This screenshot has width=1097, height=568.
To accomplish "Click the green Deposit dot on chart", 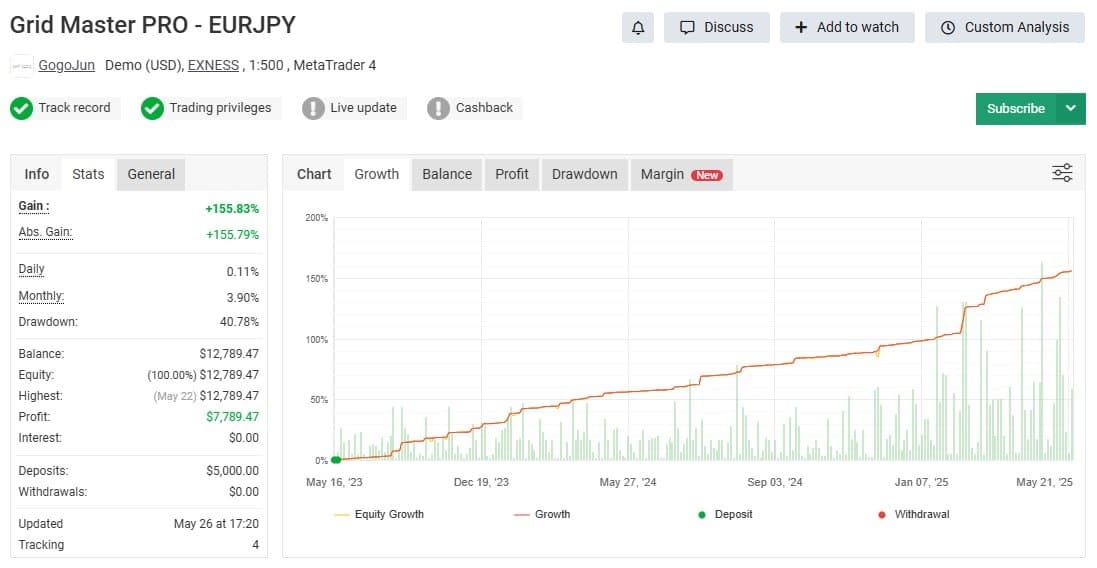I will [x=336, y=460].
